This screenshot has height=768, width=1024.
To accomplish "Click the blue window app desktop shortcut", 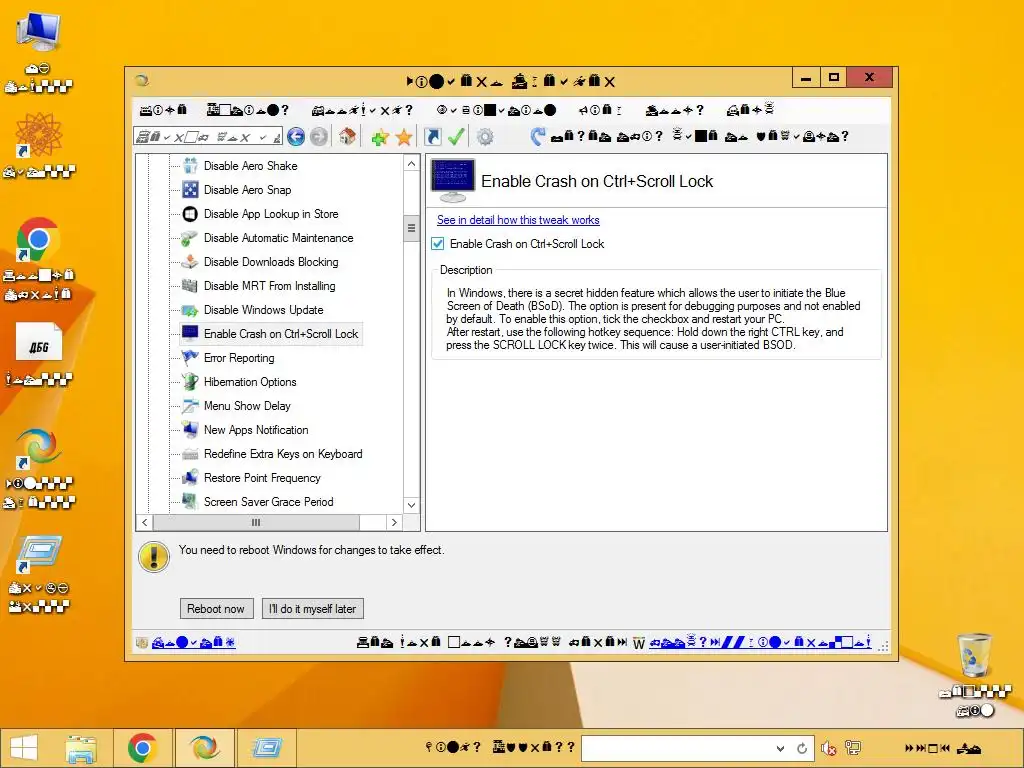I will tap(39, 554).
